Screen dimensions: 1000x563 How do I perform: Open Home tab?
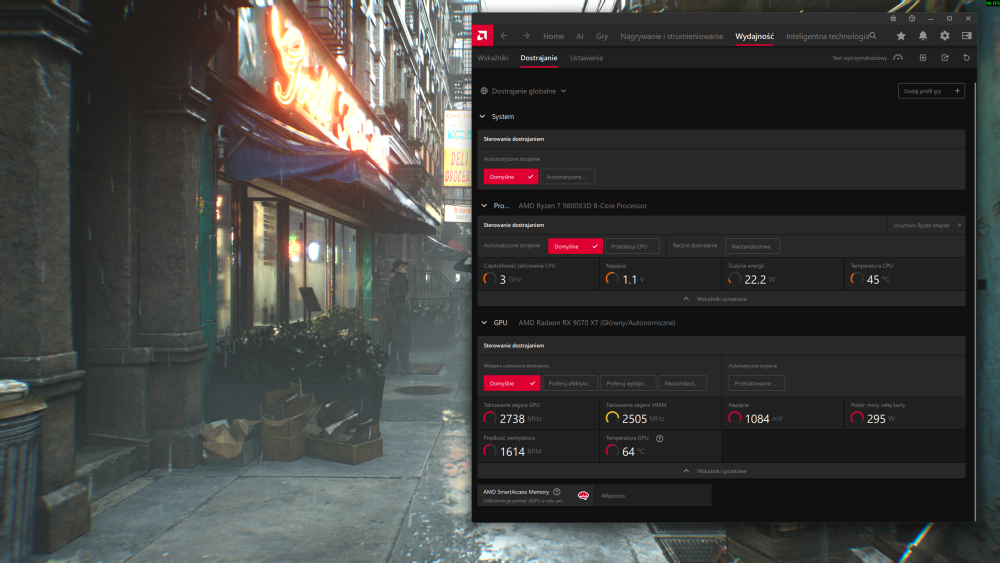point(553,36)
